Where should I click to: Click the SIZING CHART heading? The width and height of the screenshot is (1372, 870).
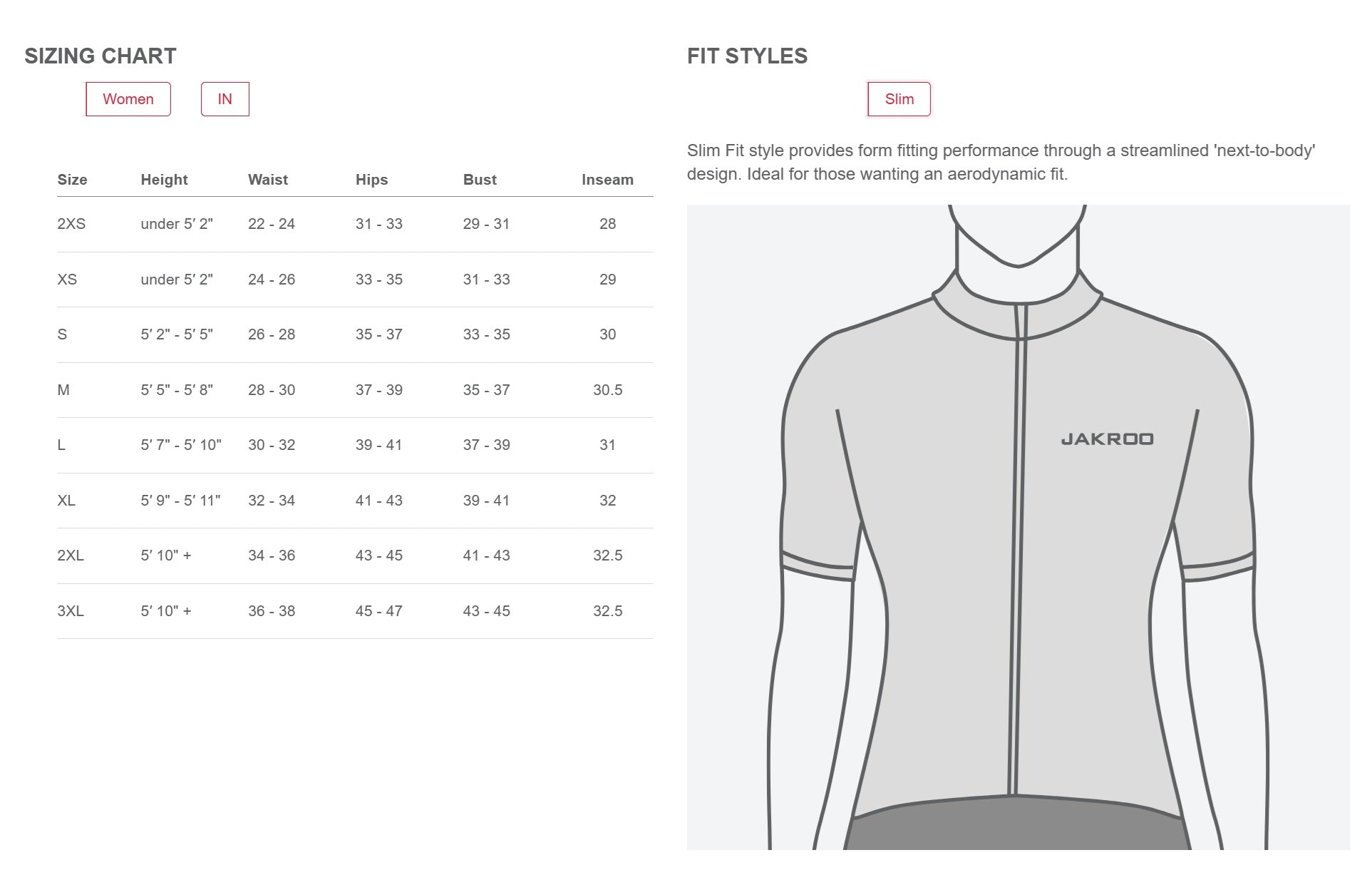pyautogui.click(x=100, y=56)
